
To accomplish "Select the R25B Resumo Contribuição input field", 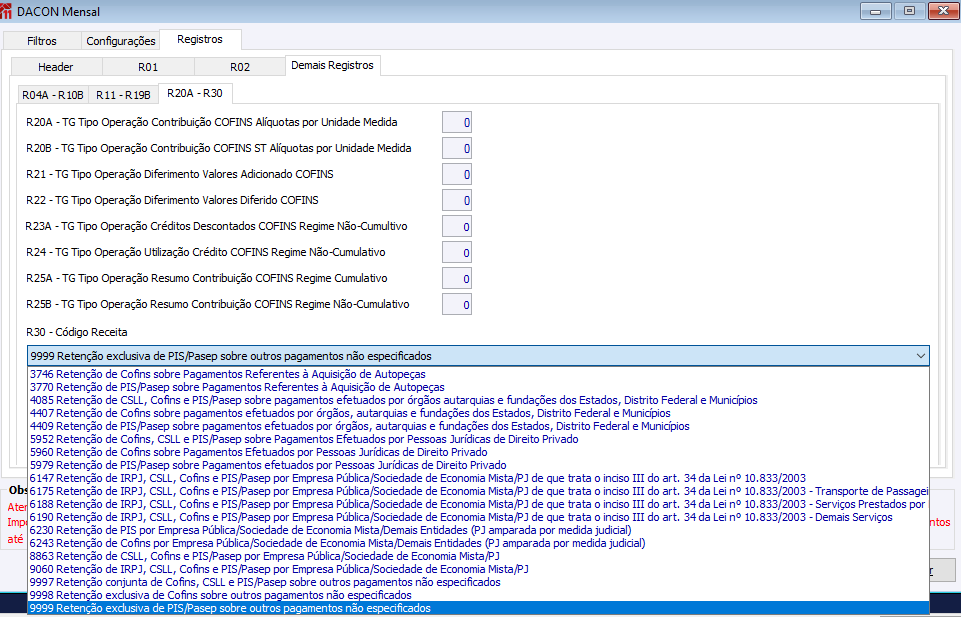I will tap(457, 305).
